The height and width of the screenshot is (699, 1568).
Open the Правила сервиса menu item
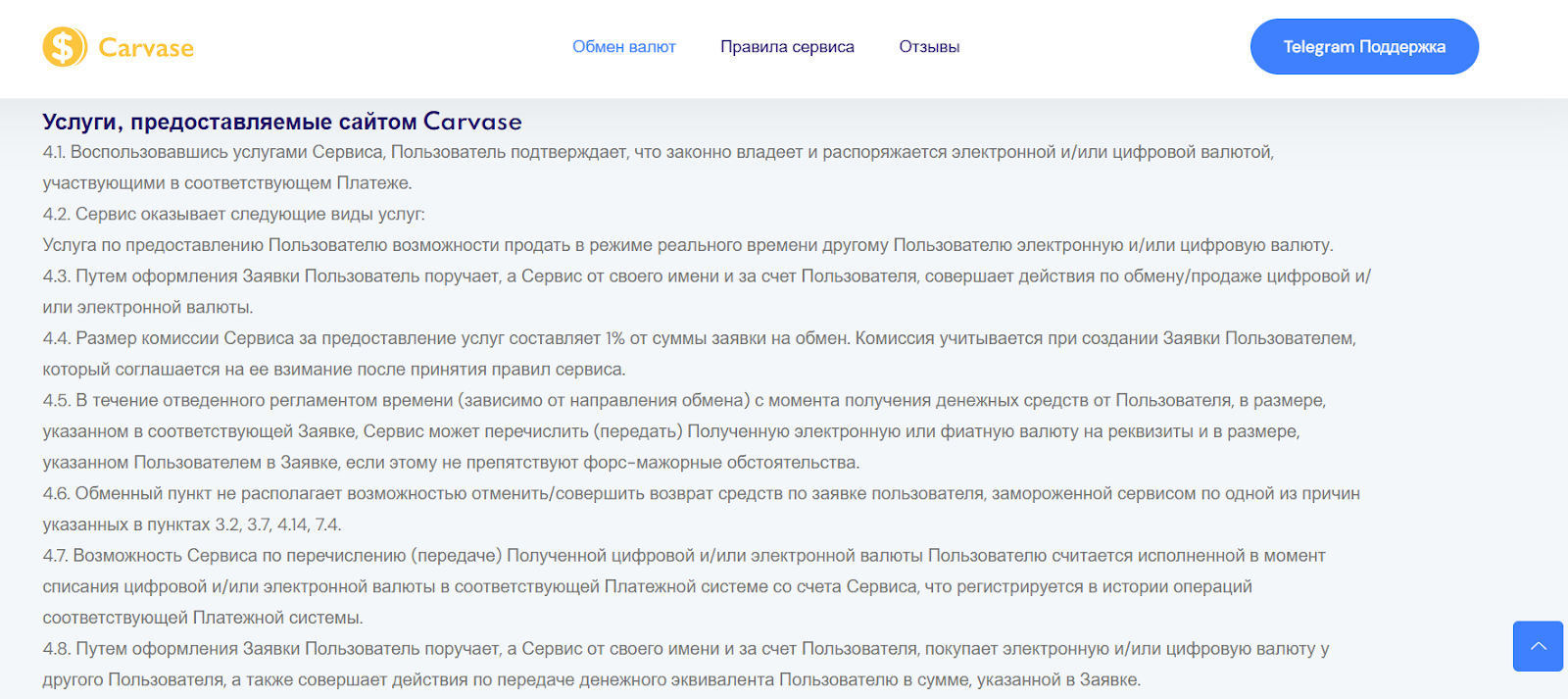click(x=787, y=47)
